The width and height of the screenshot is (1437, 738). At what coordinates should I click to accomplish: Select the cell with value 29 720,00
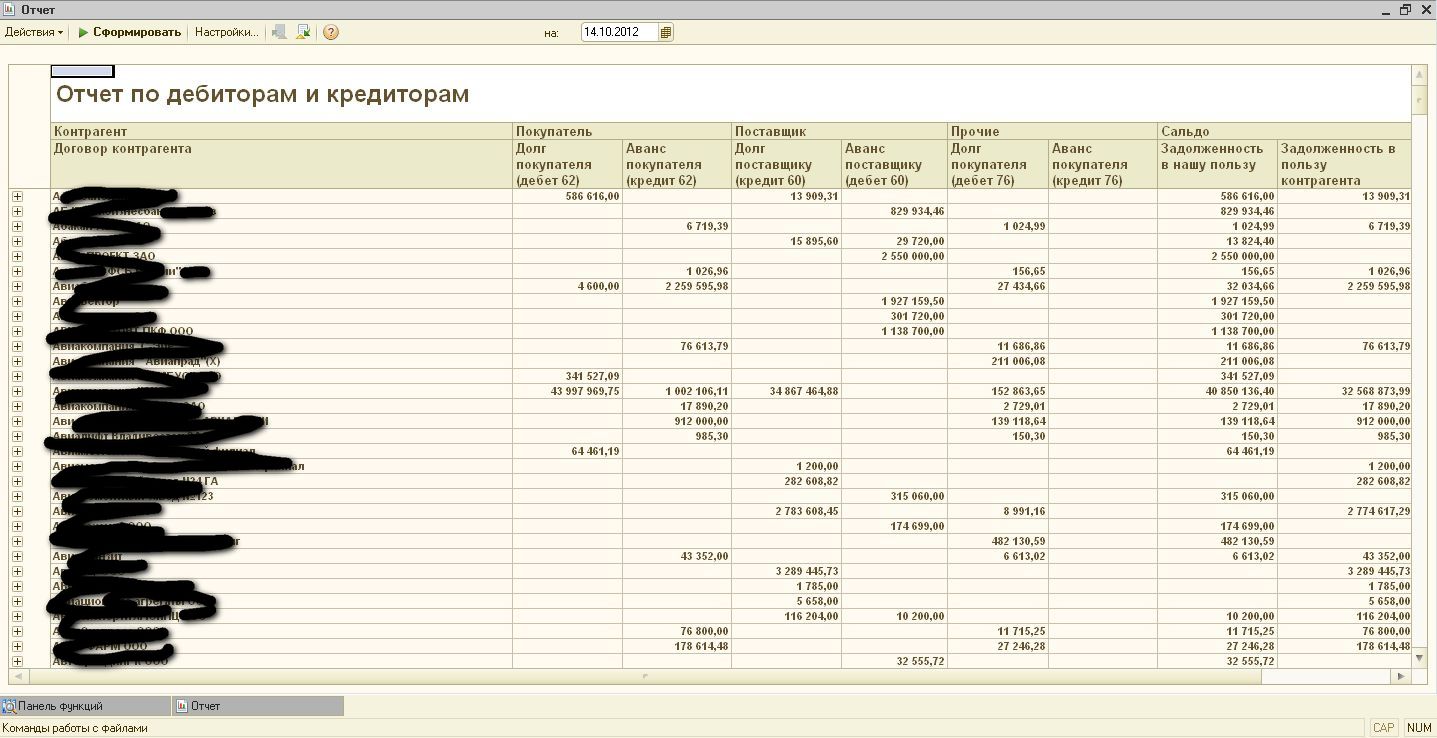pyautogui.click(x=895, y=241)
